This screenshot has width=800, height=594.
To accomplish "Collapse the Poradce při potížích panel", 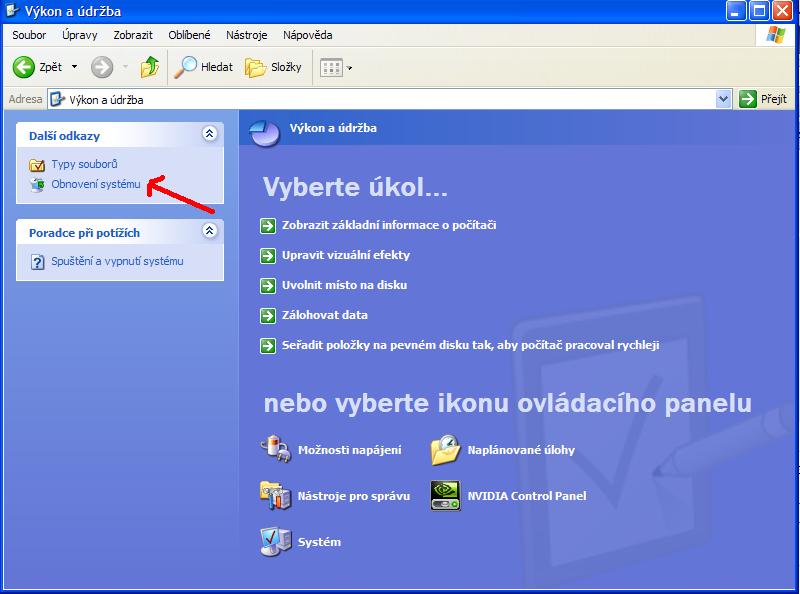I will tap(209, 231).
